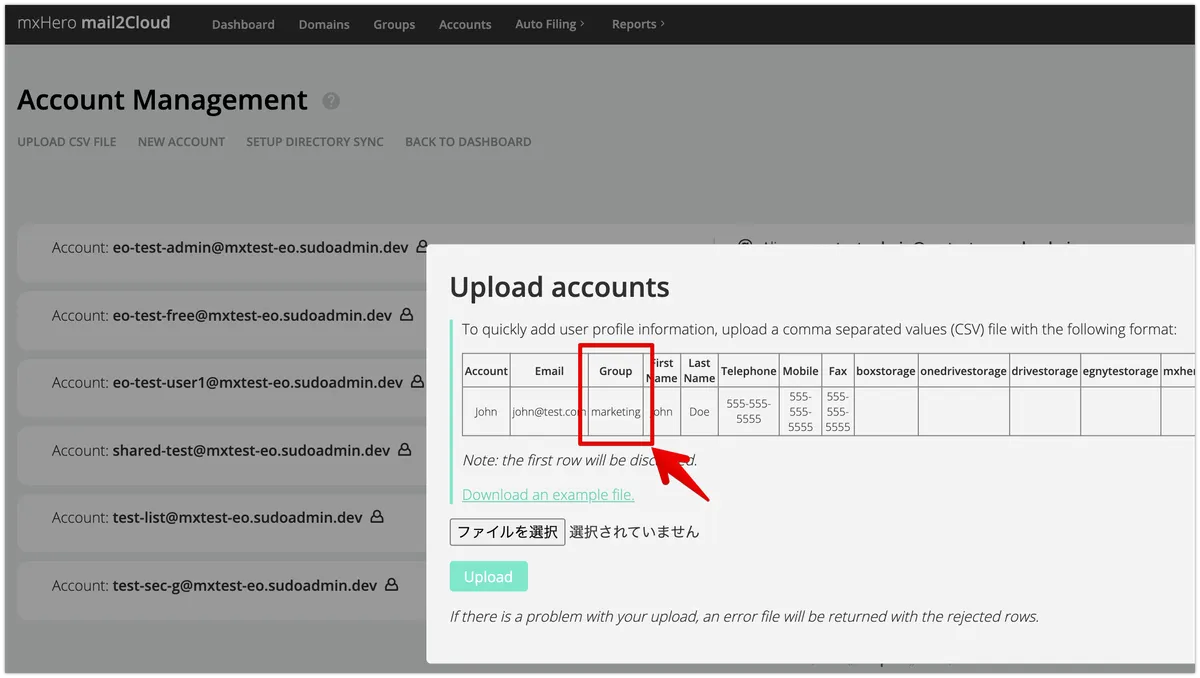Expand the Auto Filing dropdown menu
The image size is (1200, 678).
tap(550, 24)
